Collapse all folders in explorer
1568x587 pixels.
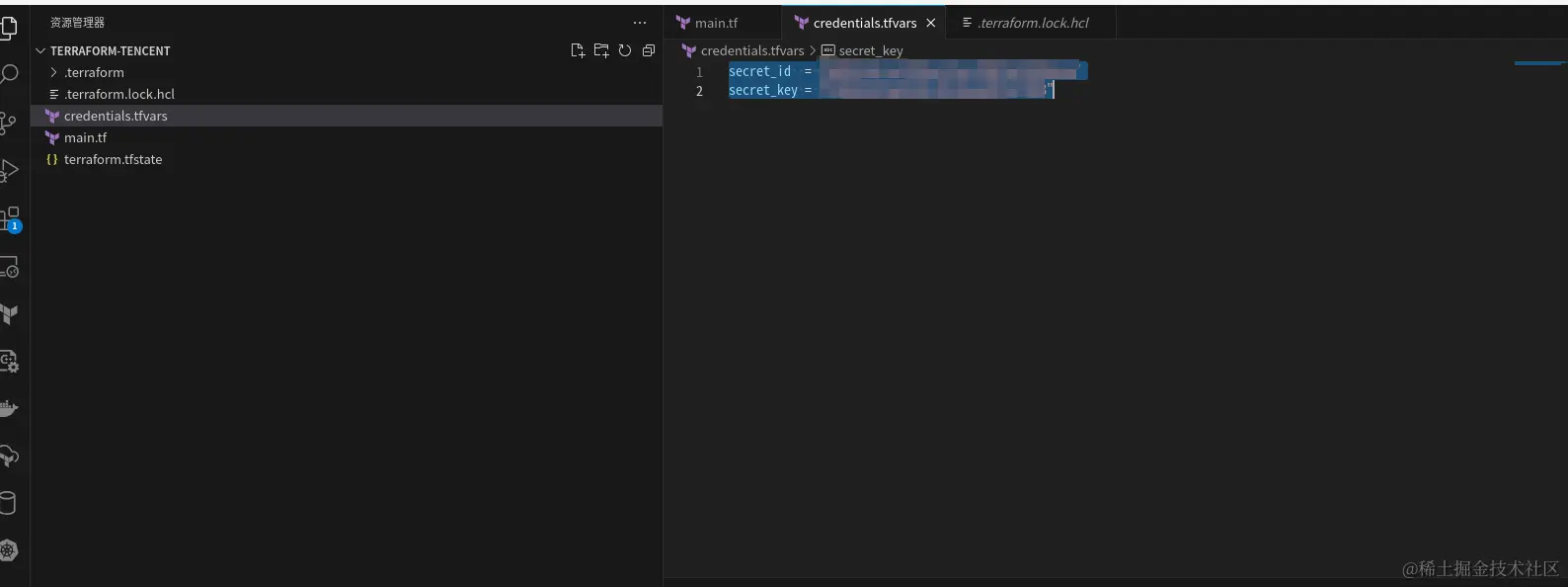(x=649, y=50)
